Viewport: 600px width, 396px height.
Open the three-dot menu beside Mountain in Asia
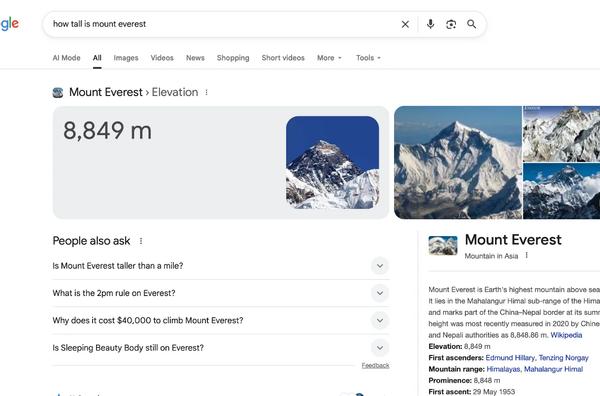tap(527, 255)
